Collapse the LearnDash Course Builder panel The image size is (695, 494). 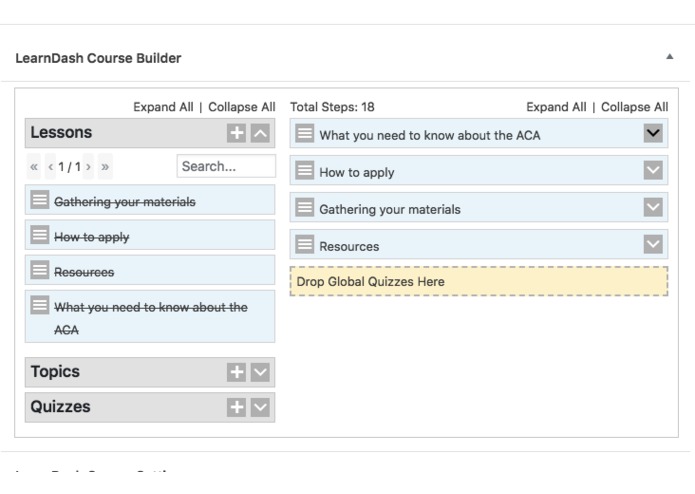668,58
